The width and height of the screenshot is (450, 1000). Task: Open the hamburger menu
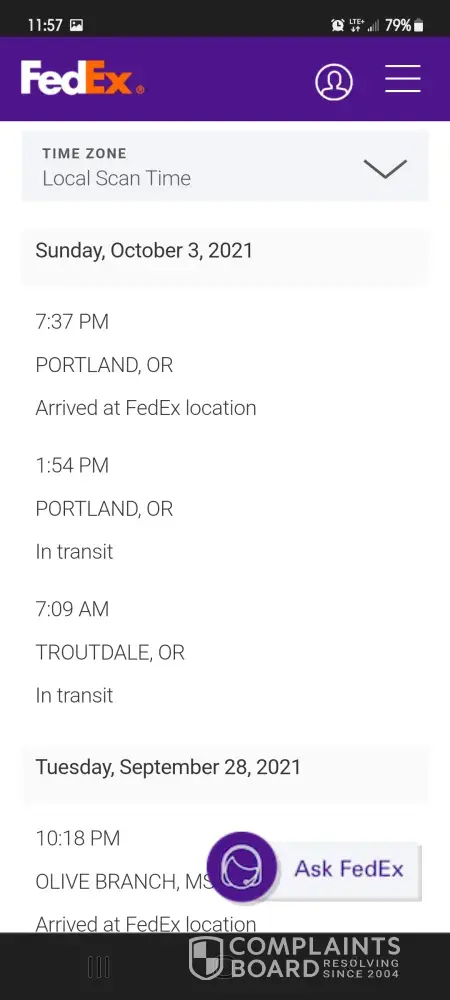[x=403, y=79]
